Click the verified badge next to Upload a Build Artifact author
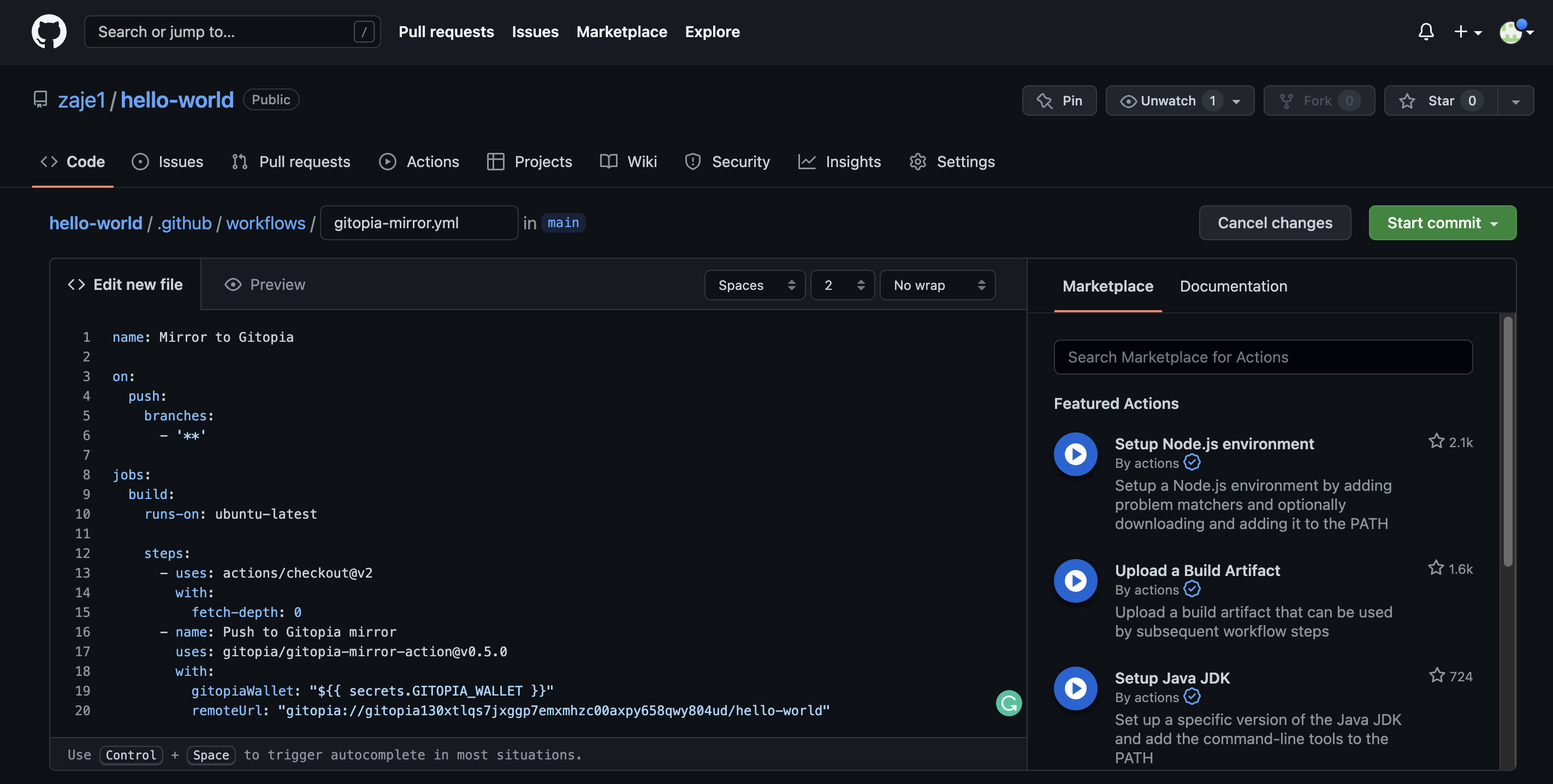Image resolution: width=1553 pixels, height=784 pixels. tap(1192, 590)
